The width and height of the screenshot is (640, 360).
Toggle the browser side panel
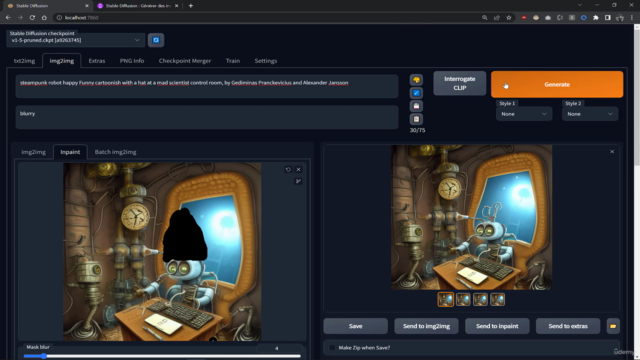click(608, 18)
